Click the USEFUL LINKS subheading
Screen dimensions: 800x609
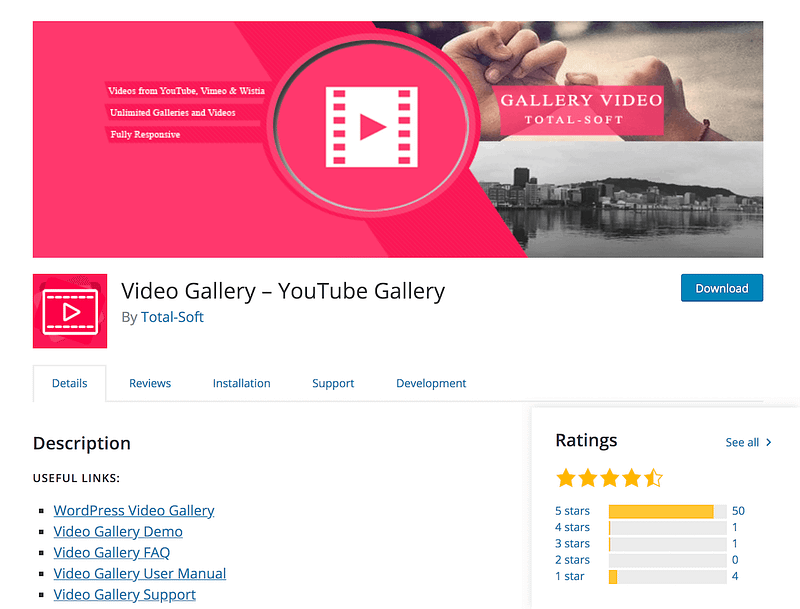[77, 478]
